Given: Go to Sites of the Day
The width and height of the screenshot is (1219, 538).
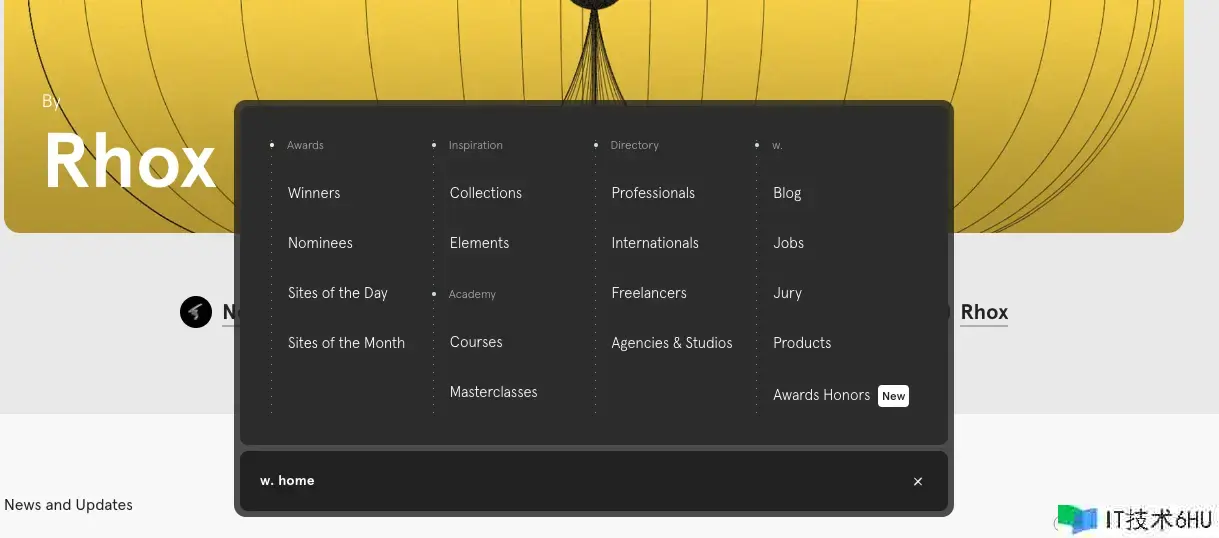Looking at the screenshot, I should (x=337, y=293).
